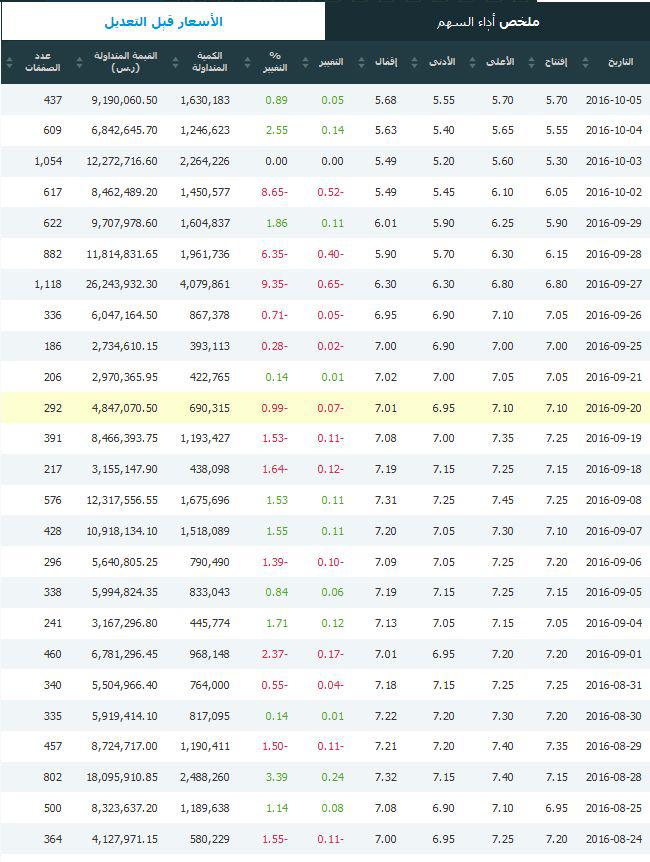The width and height of the screenshot is (650, 862).
Task: Sort by التغيير column arrows
Action: tap(305, 62)
